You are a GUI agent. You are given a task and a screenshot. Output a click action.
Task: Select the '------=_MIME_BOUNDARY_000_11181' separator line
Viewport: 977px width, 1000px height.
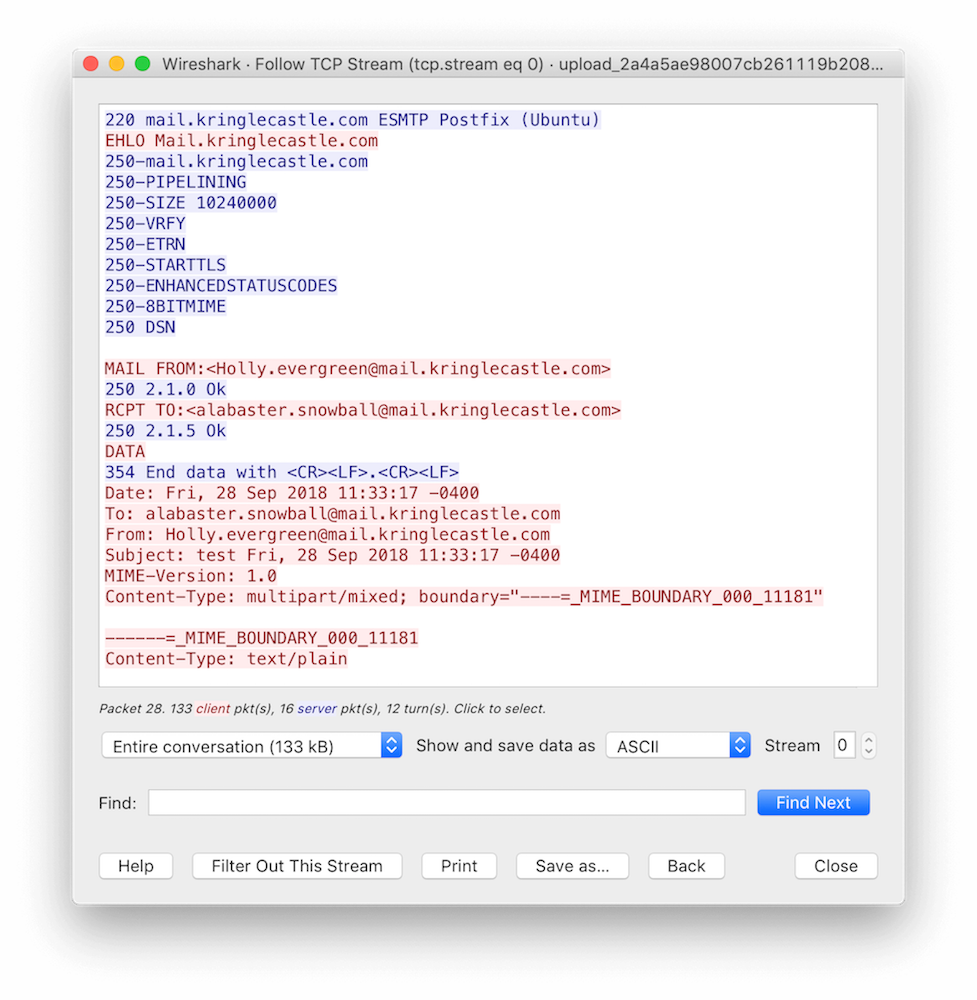click(x=261, y=638)
